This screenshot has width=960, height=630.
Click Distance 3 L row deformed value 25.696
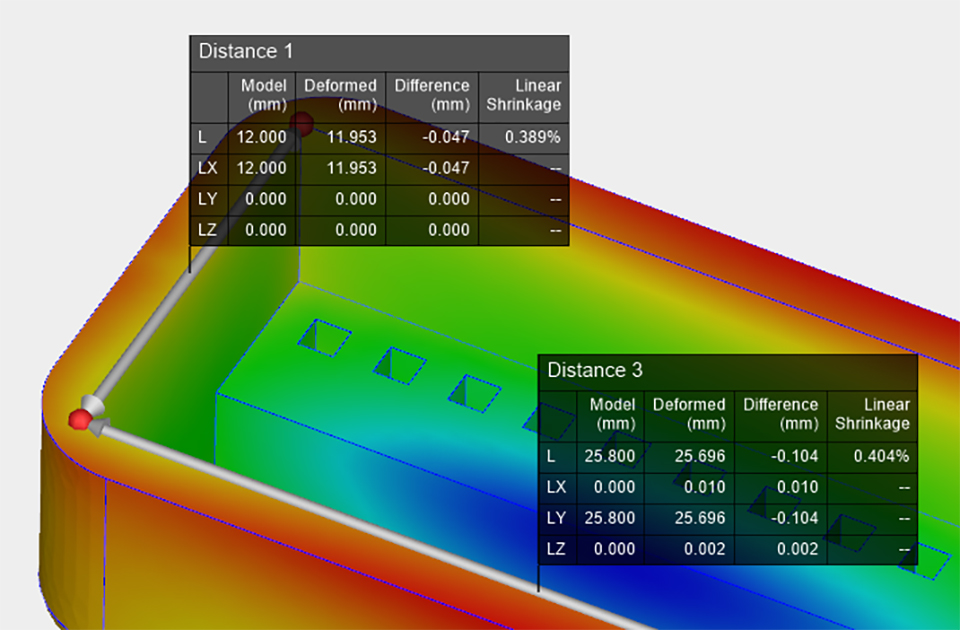point(700,456)
